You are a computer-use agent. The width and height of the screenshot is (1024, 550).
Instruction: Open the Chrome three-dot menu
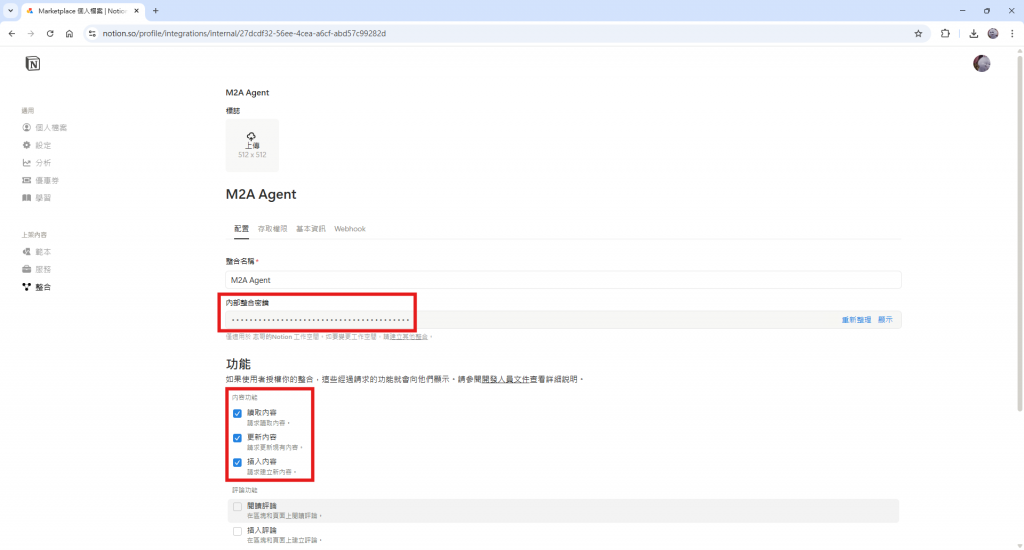point(1012,33)
